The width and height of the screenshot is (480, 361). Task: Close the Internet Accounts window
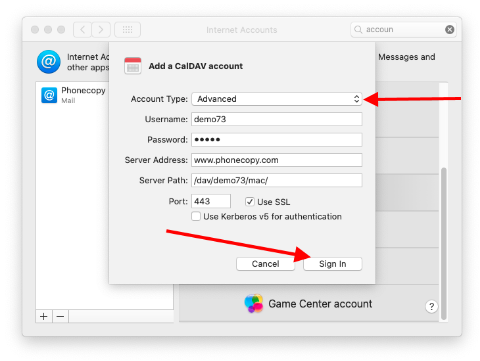click(x=35, y=30)
